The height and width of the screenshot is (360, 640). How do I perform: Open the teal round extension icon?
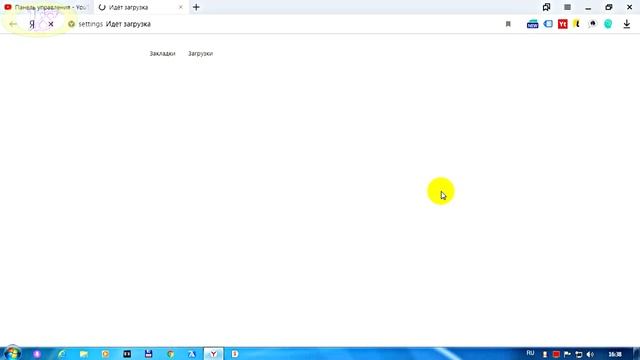tap(608, 24)
